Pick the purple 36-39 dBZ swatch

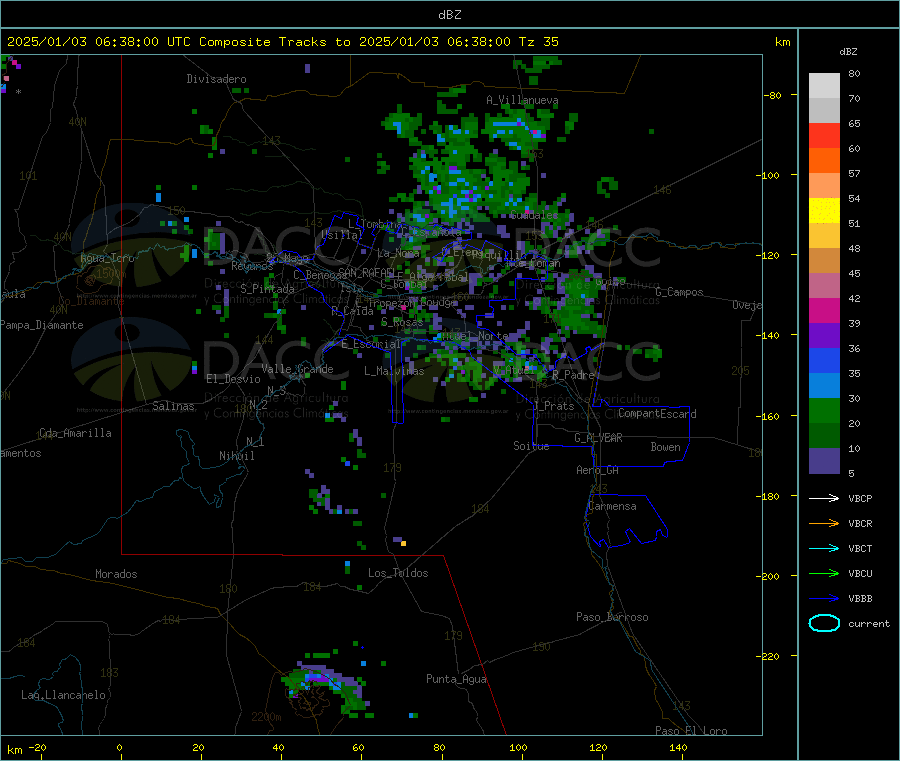[824, 336]
